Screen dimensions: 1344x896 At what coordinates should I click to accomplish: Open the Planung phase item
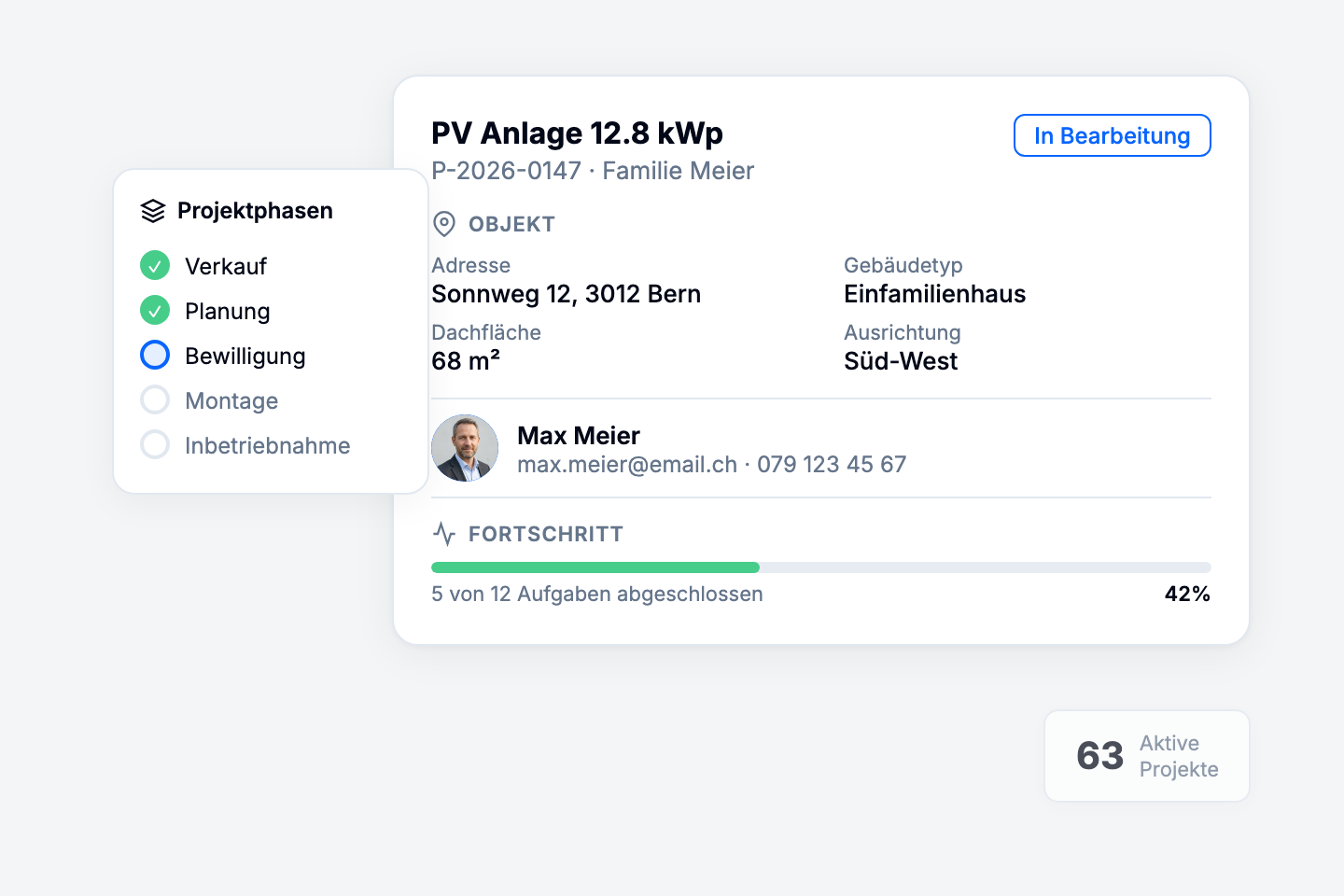point(228,311)
